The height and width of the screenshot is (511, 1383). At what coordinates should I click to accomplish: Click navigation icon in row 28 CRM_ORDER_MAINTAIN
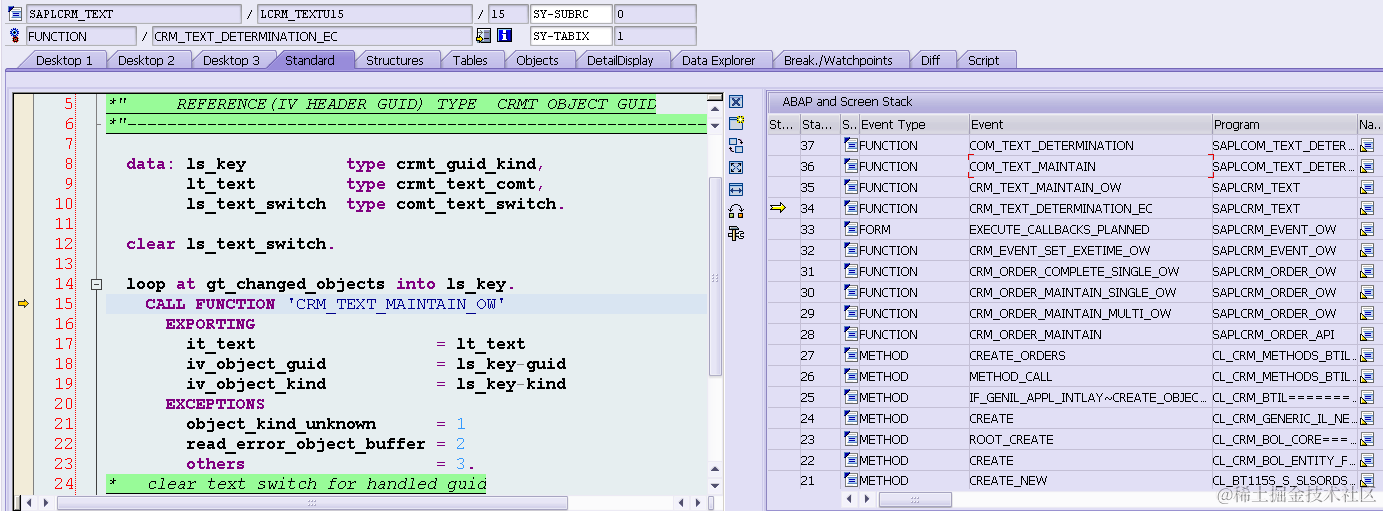[x=1367, y=335]
